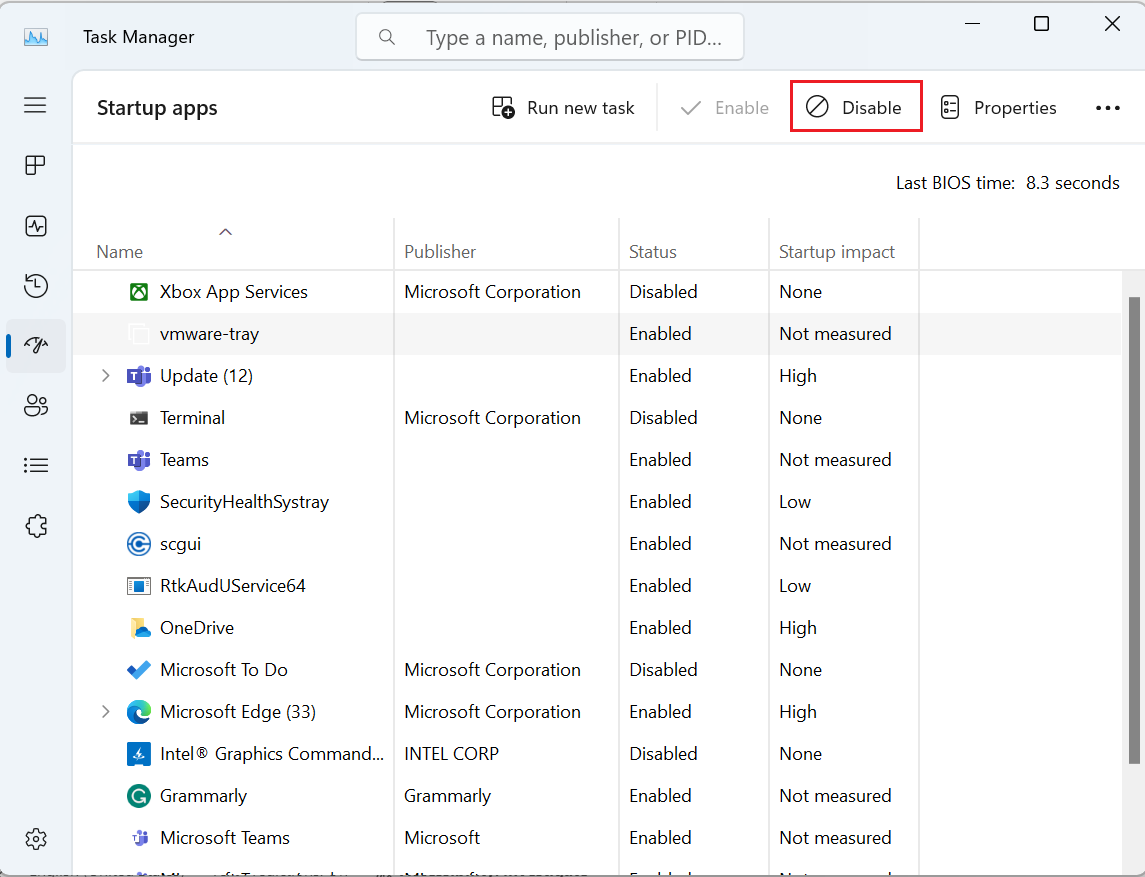
Task: Open the hamburger navigation menu
Action: click(35, 104)
